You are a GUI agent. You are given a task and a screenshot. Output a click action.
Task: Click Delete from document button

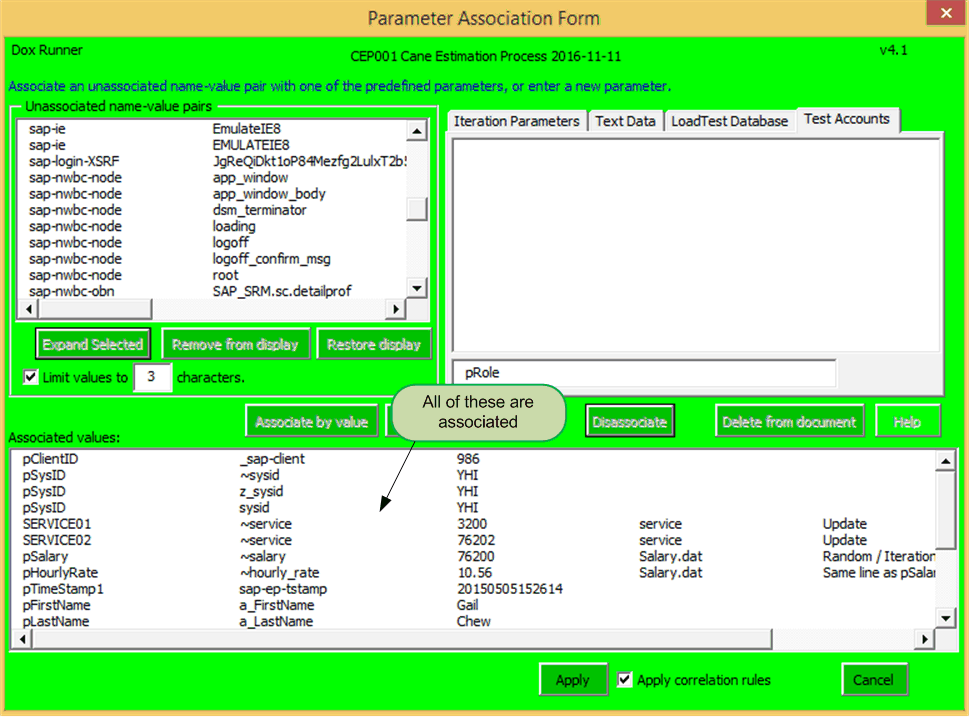pos(789,422)
